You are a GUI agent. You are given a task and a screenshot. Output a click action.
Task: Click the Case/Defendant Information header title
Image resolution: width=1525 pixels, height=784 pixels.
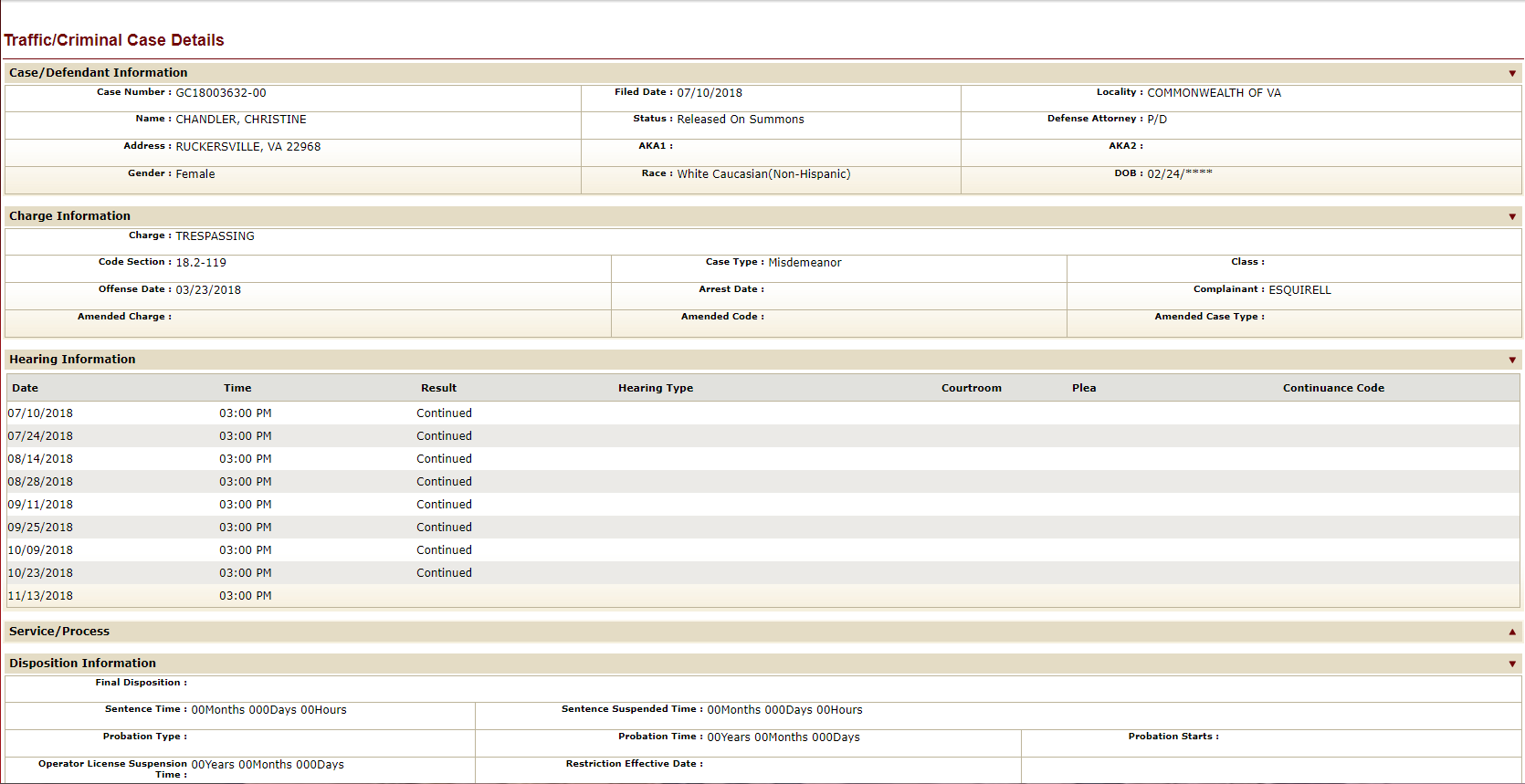coord(99,73)
